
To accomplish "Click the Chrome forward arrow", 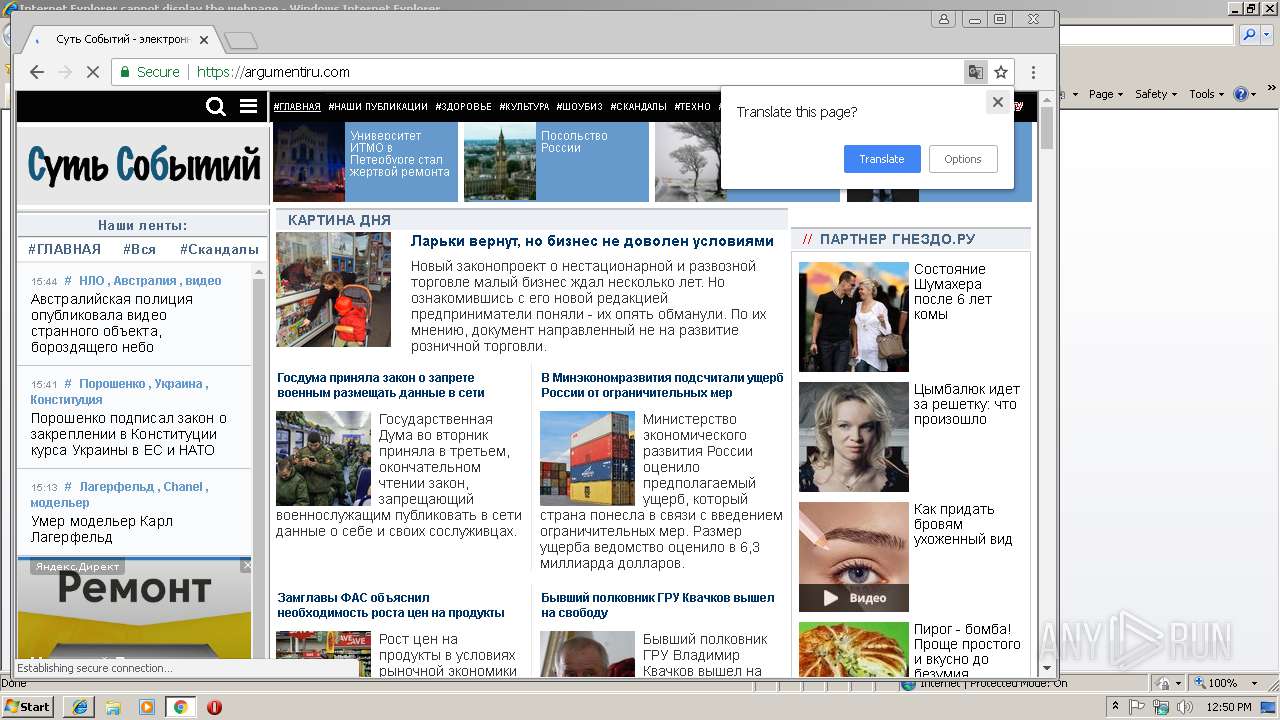I will [x=65, y=72].
